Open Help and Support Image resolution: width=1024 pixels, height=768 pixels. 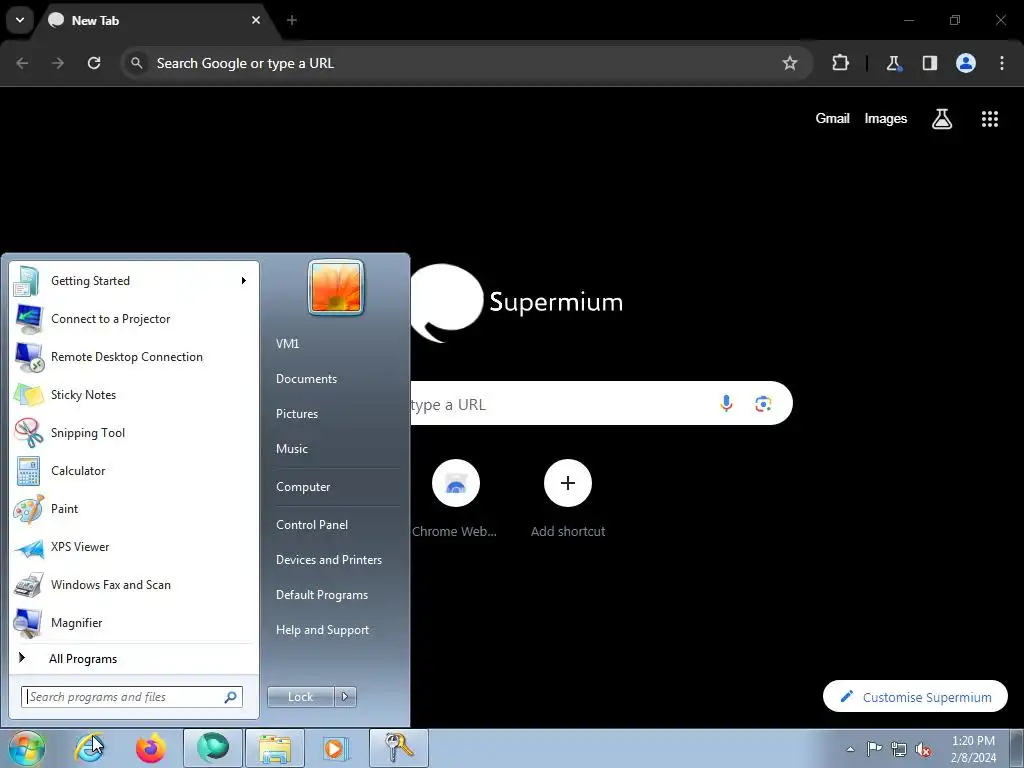(323, 630)
